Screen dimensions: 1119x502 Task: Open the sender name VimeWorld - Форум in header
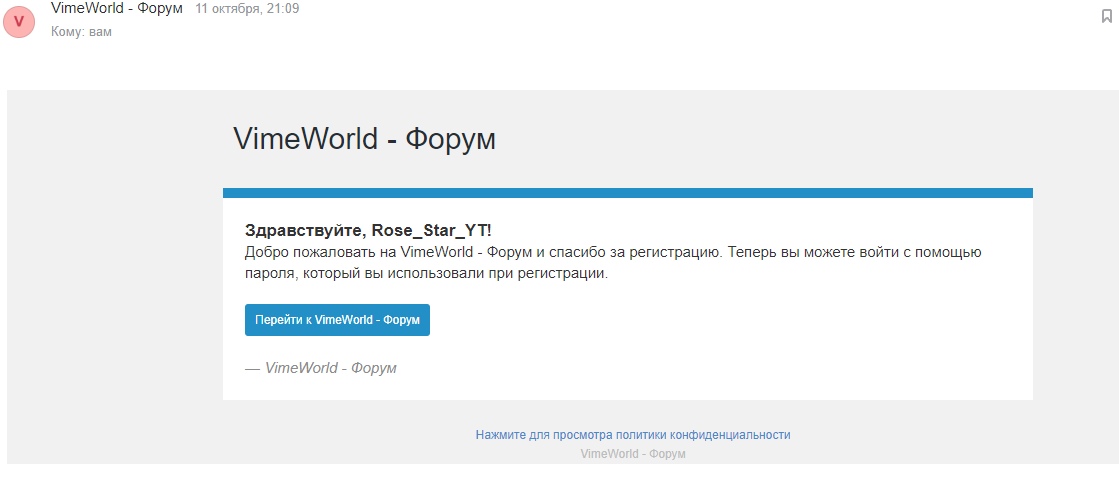(116, 9)
